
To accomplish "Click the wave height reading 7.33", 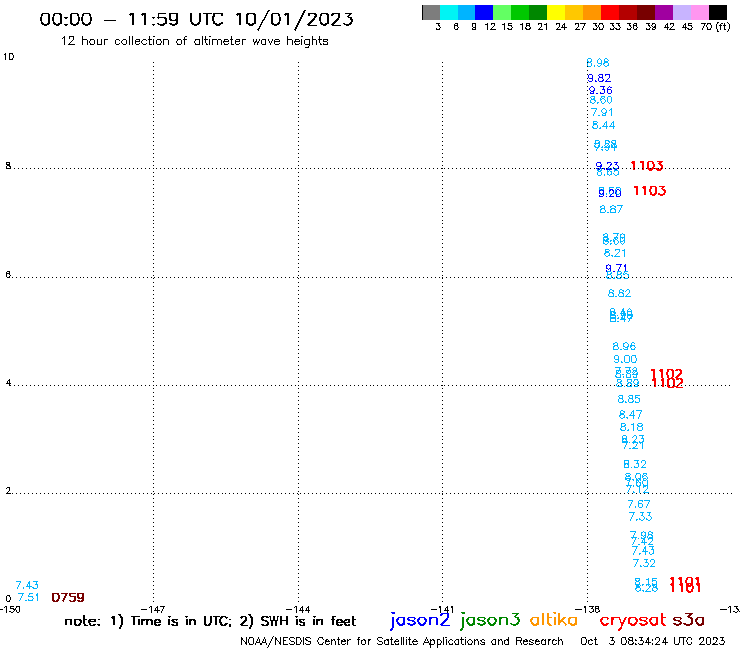I will point(640,517).
